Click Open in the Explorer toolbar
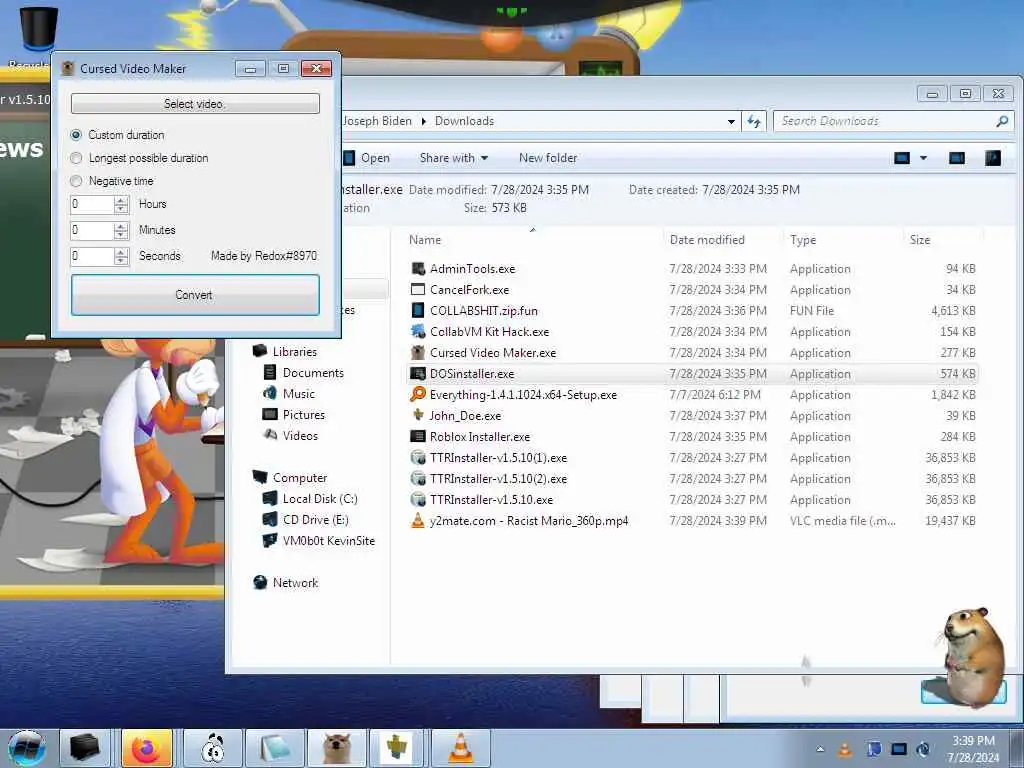 point(367,158)
